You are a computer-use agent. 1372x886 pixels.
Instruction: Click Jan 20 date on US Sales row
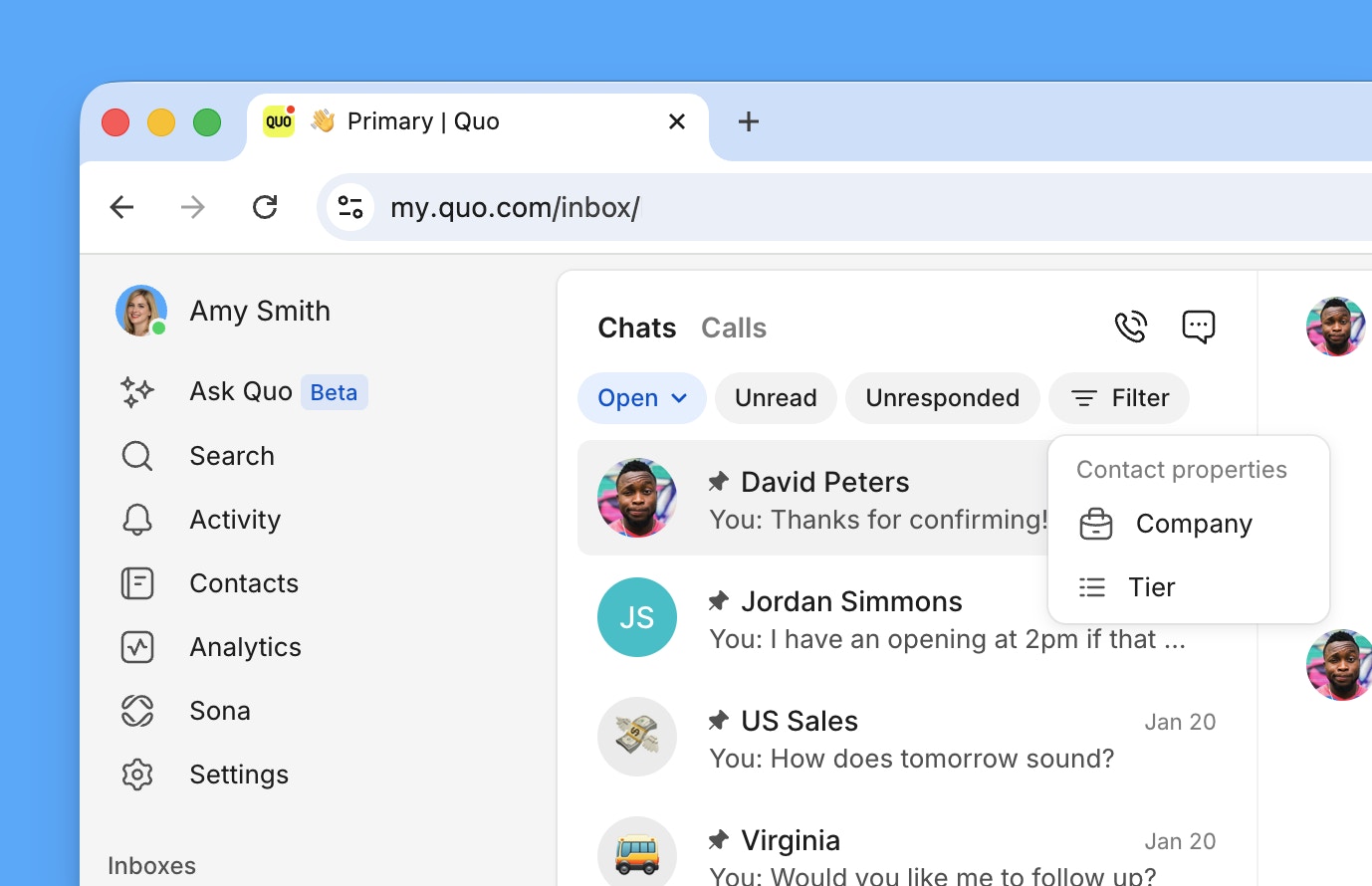pyautogui.click(x=1180, y=722)
